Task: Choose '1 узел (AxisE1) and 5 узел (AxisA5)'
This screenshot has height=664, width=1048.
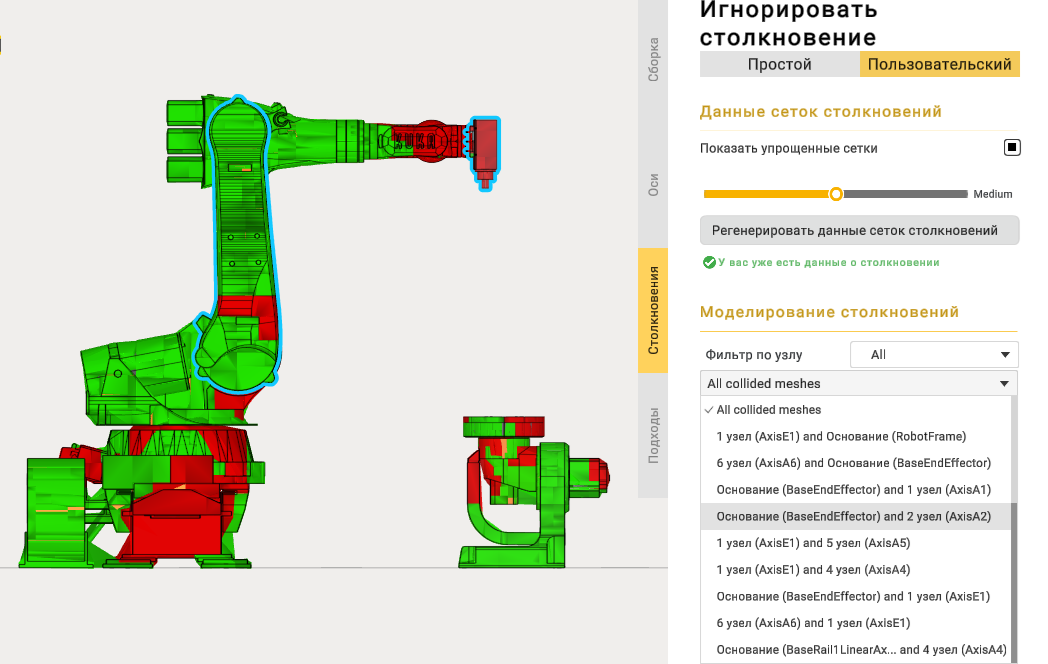Action: pyautogui.click(x=813, y=543)
